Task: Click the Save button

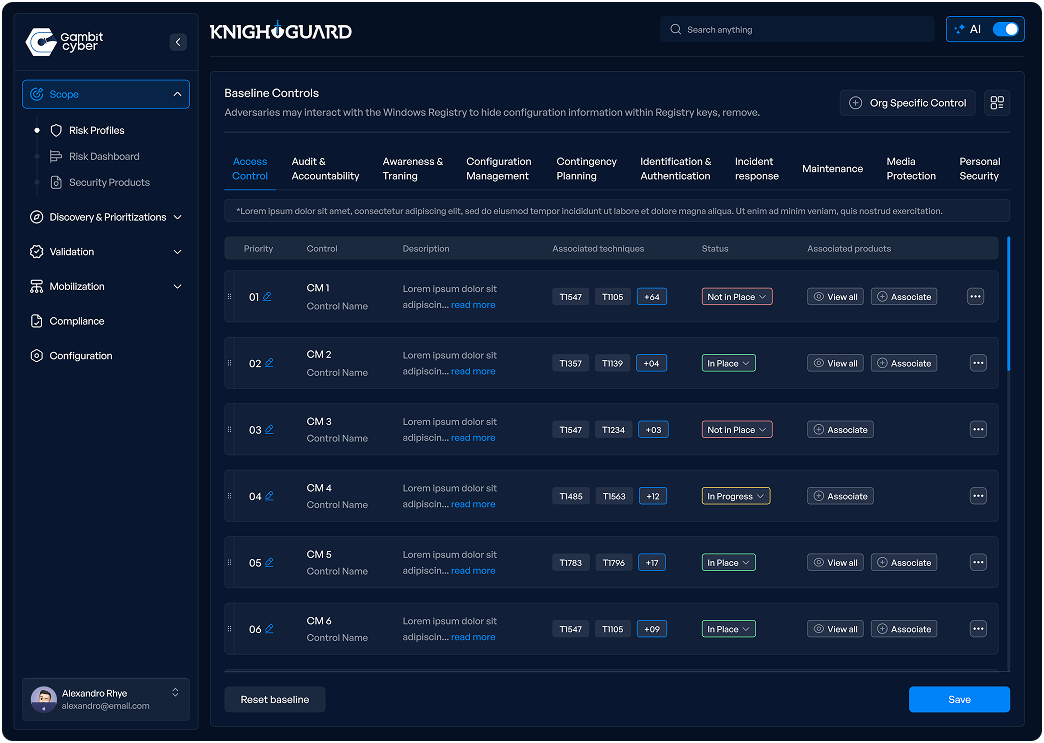Action: 959,699
